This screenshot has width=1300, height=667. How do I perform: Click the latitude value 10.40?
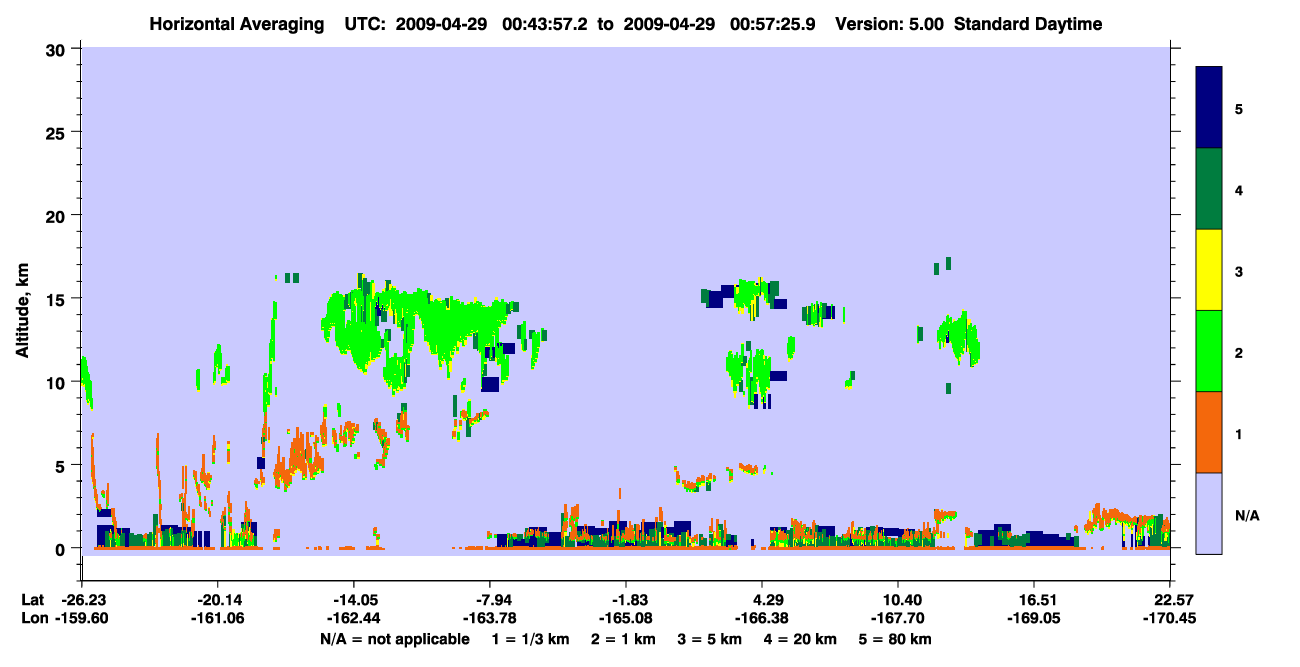click(898, 600)
